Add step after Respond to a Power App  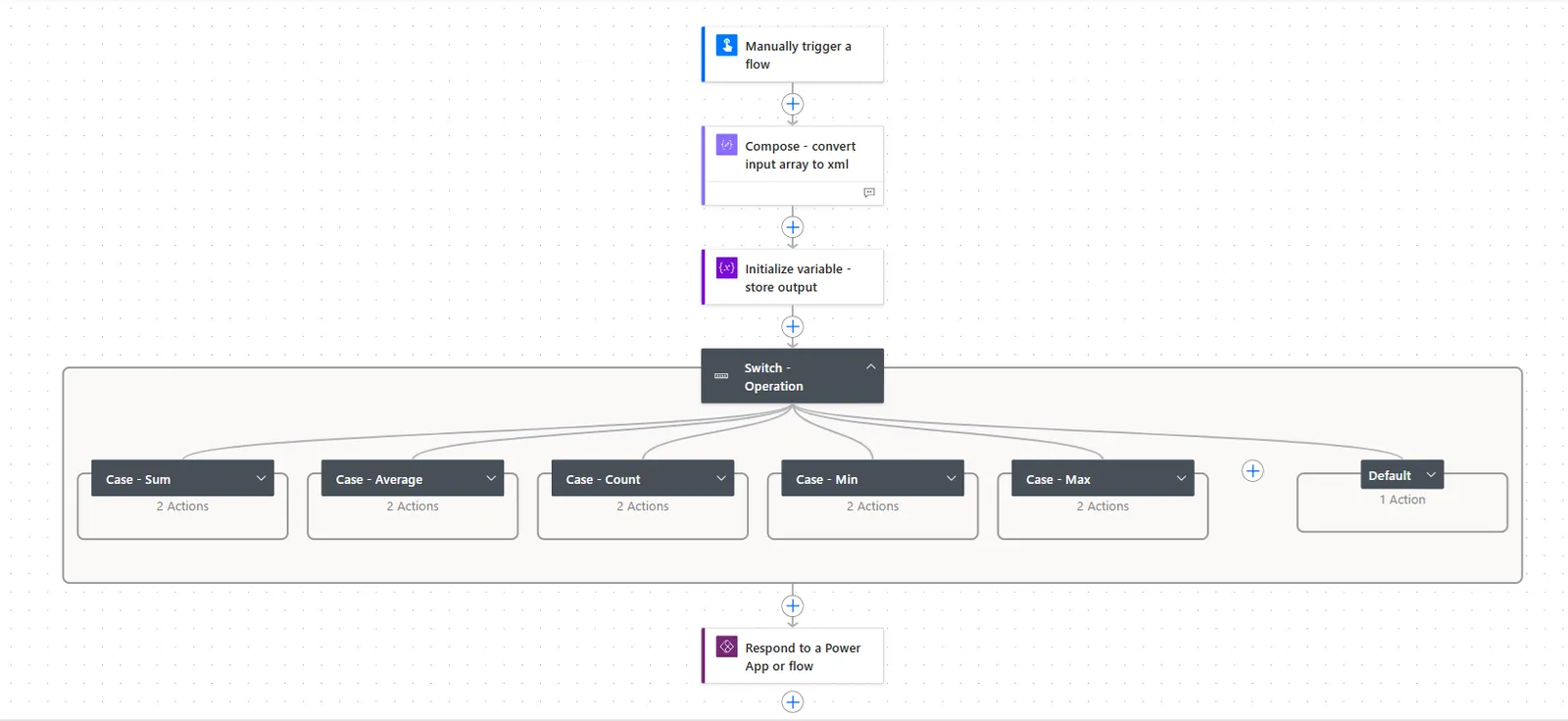tap(793, 701)
